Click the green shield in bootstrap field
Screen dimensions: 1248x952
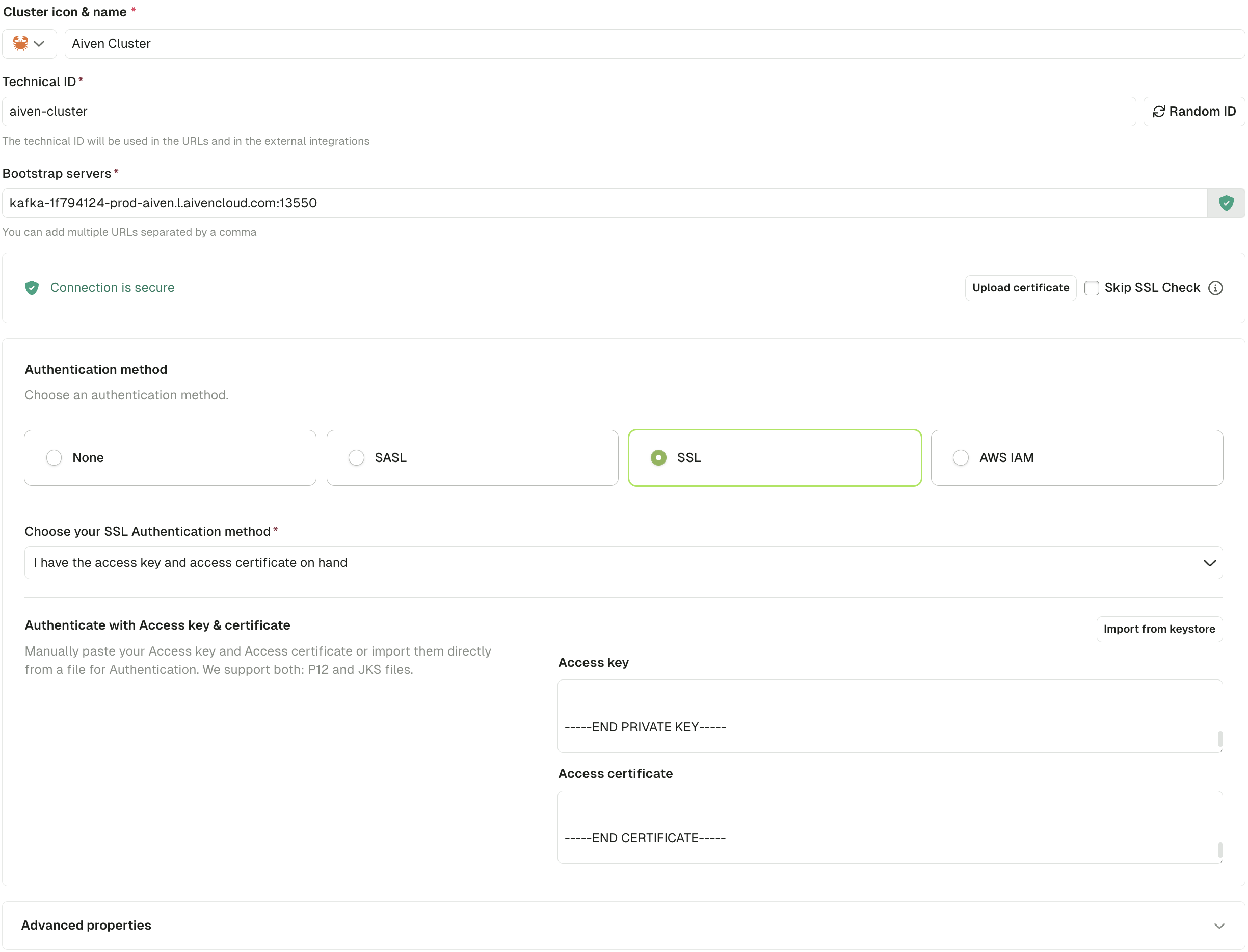[1226, 203]
